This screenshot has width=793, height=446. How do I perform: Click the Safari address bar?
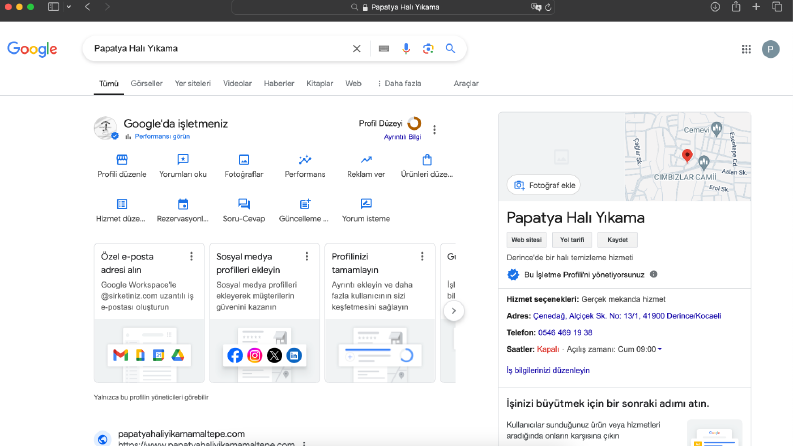(393, 7)
